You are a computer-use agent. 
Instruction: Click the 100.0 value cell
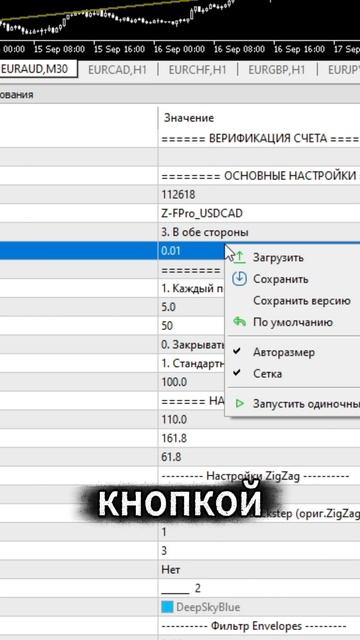pyautogui.click(x=192, y=382)
